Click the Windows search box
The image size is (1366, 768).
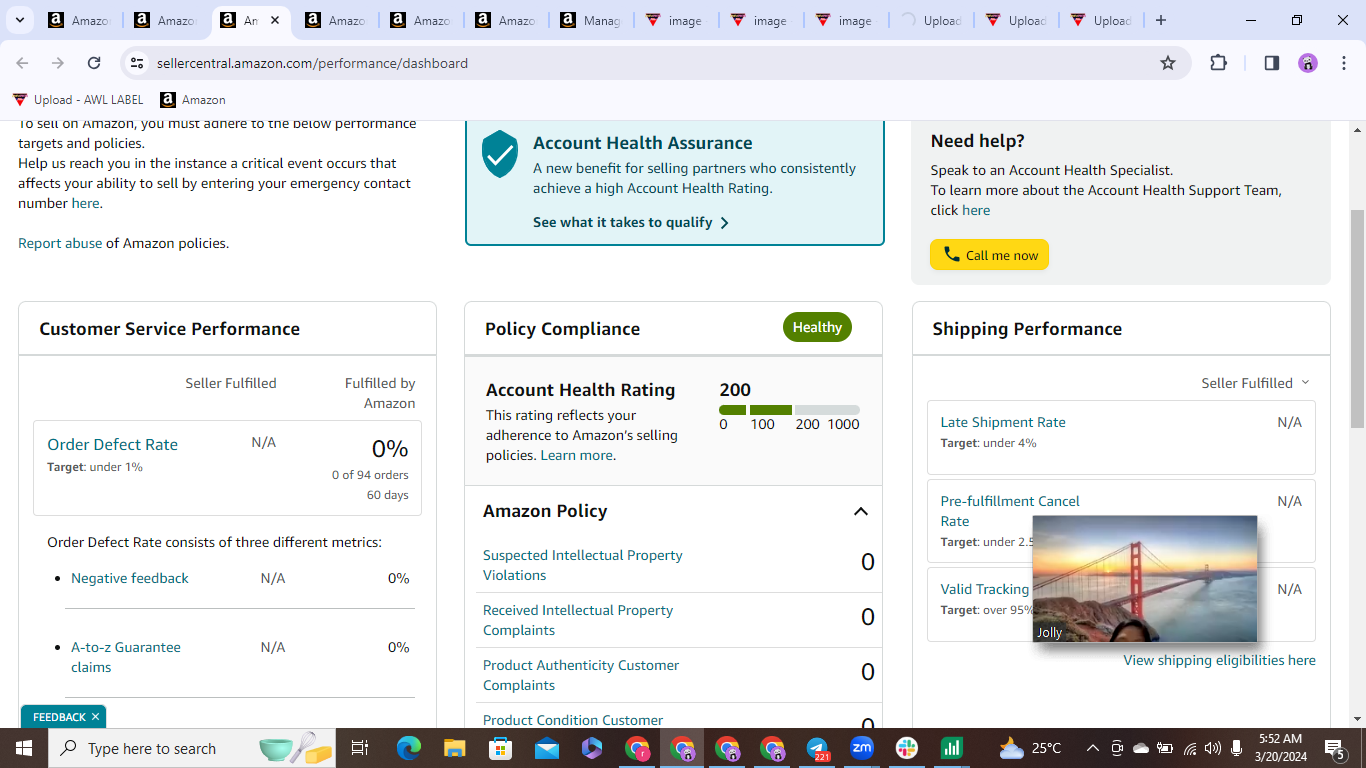[193, 748]
